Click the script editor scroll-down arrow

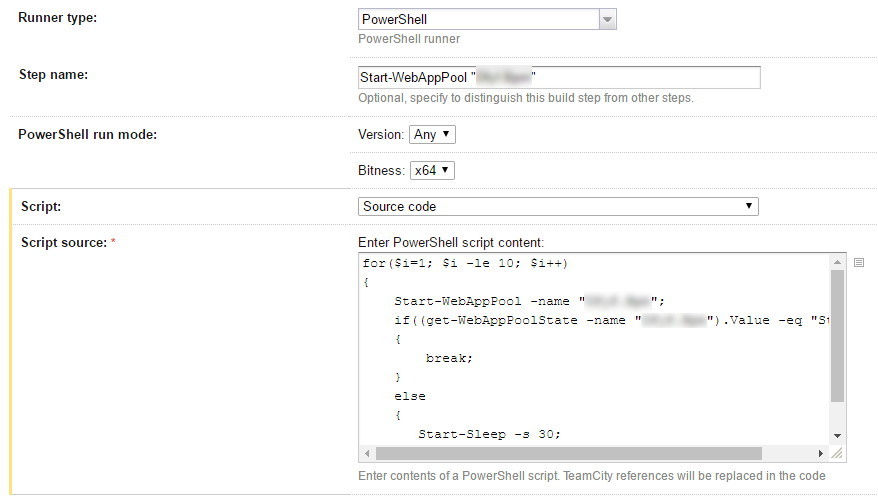click(x=837, y=436)
